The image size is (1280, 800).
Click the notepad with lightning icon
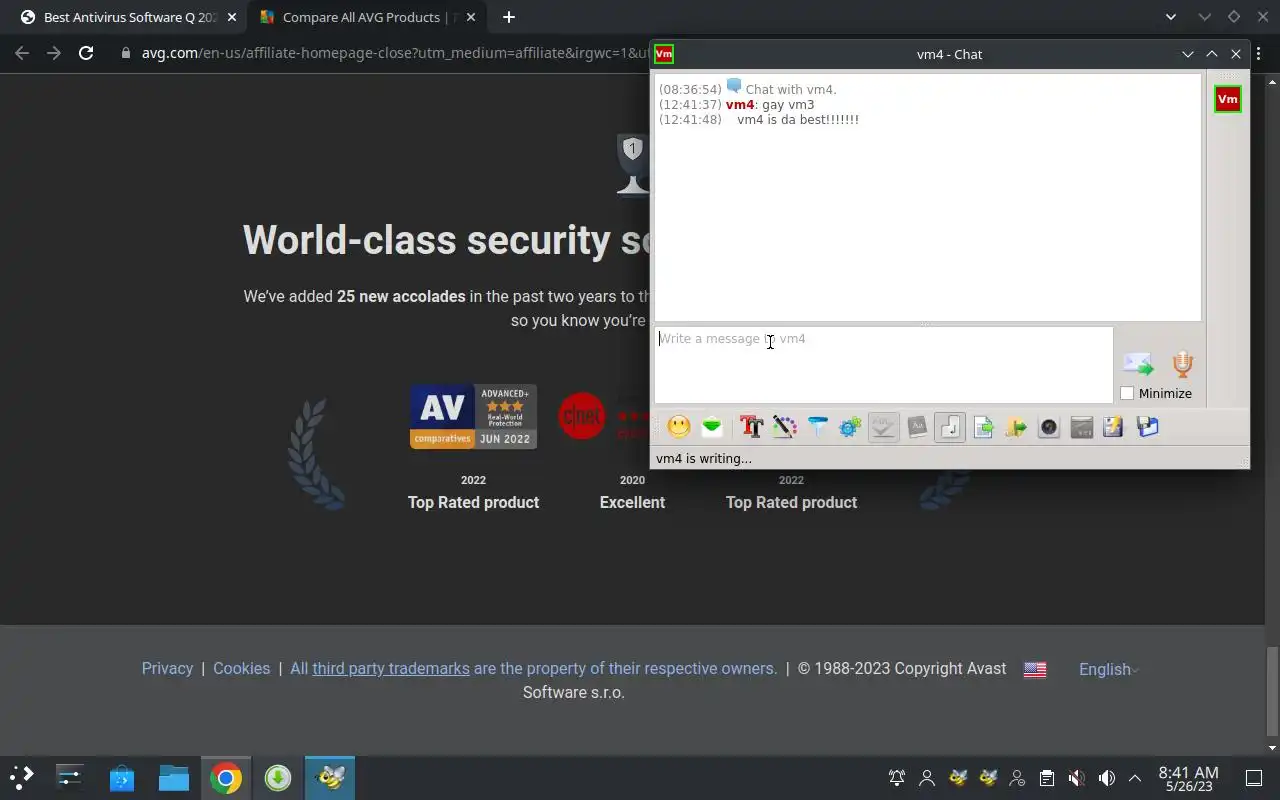pyautogui.click(x=1113, y=427)
